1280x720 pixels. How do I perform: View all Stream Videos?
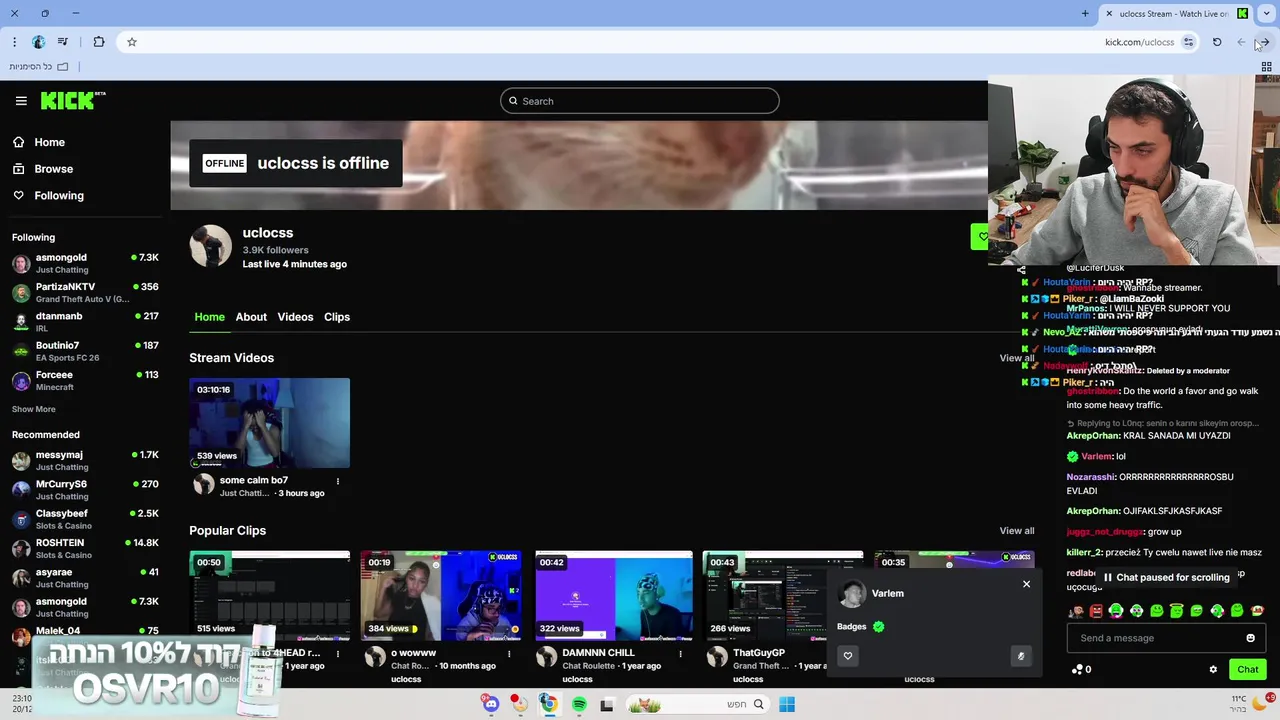tap(1016, 358)
